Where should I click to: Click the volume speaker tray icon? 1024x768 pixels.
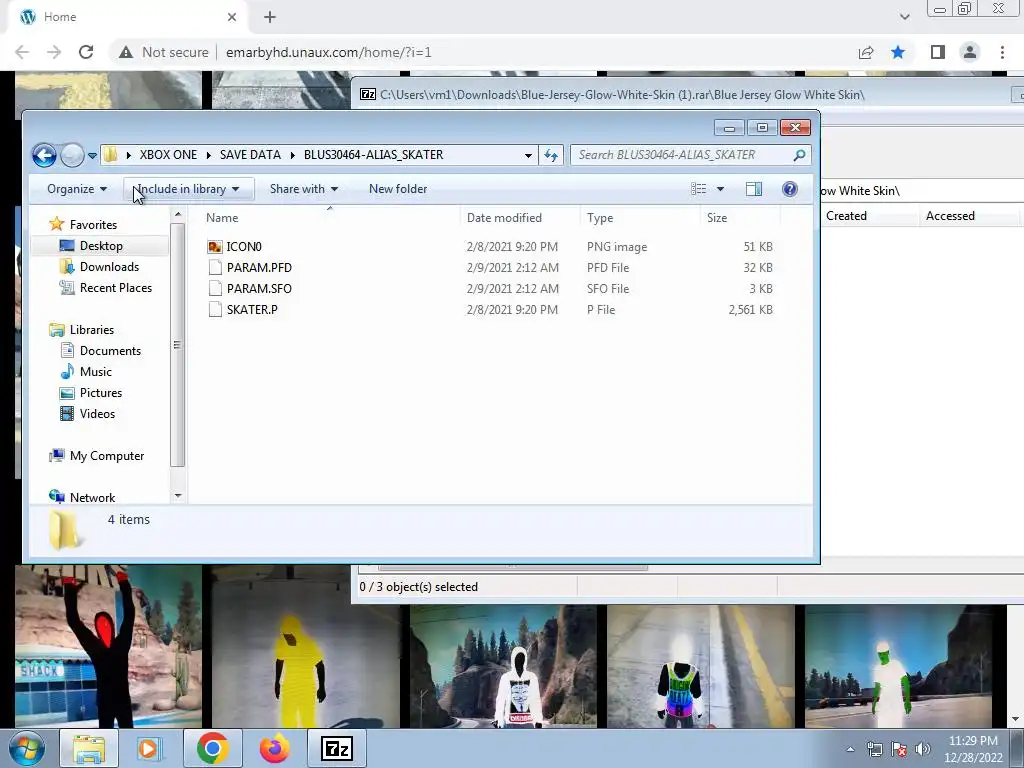pyautogui.click(x=923, y=749)
